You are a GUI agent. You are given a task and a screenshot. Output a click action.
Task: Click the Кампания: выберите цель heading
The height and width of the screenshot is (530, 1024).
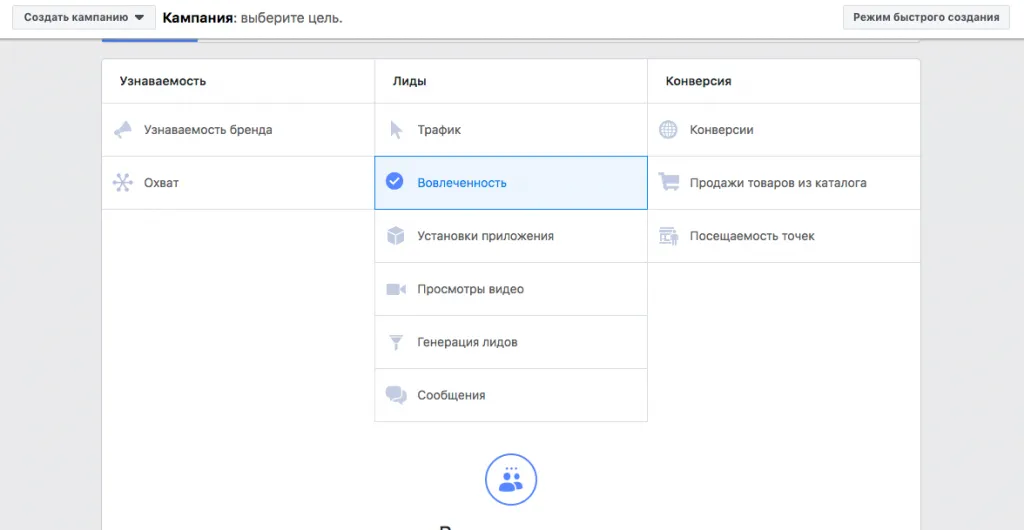pos(252,18)
